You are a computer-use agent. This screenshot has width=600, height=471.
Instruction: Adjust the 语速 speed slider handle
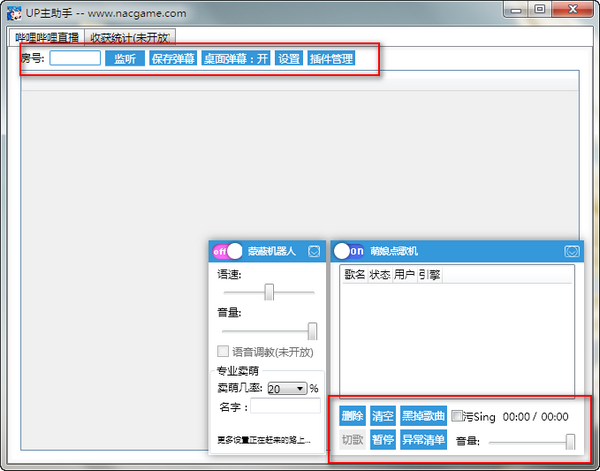[269, 292]
